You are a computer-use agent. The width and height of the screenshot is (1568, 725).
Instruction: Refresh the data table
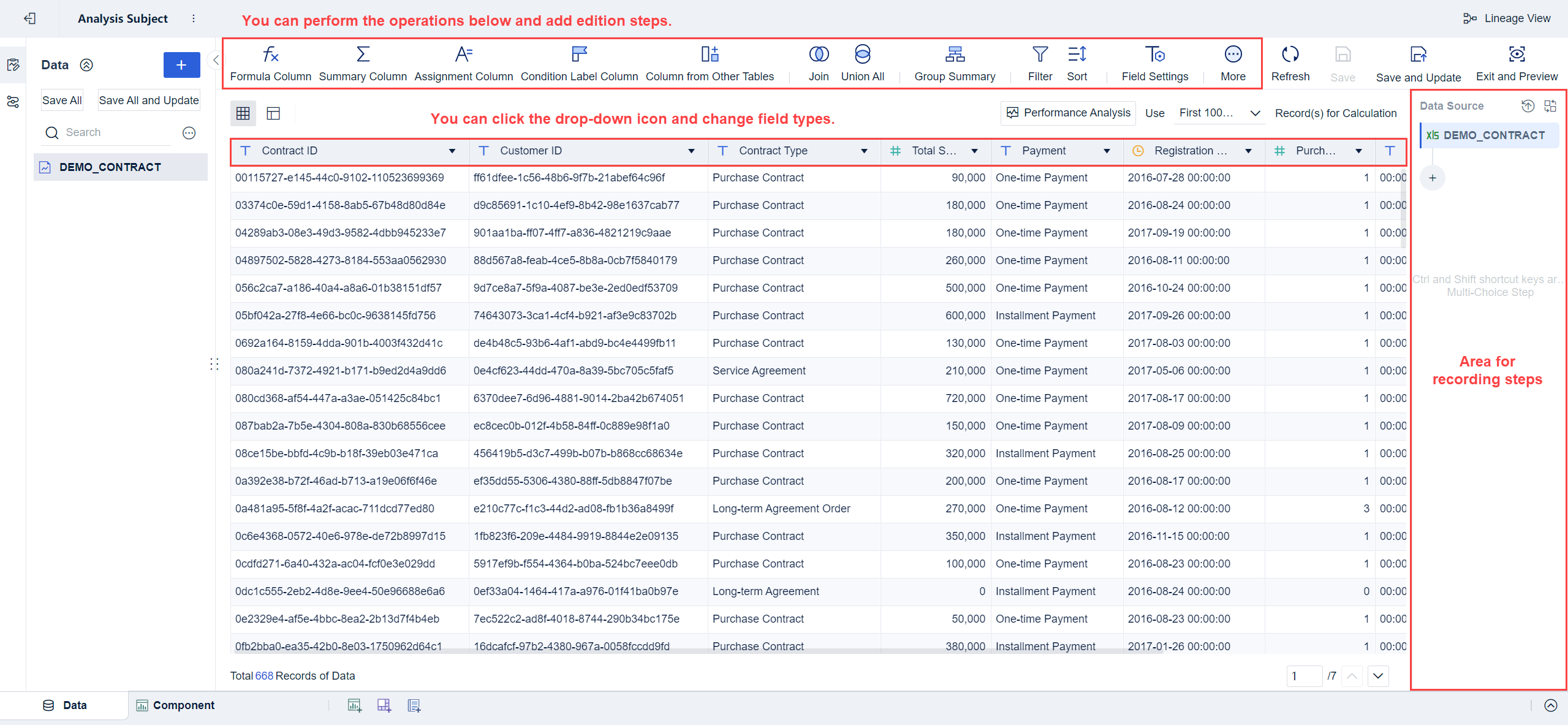pyautogui.click(x=1289, y=63)
